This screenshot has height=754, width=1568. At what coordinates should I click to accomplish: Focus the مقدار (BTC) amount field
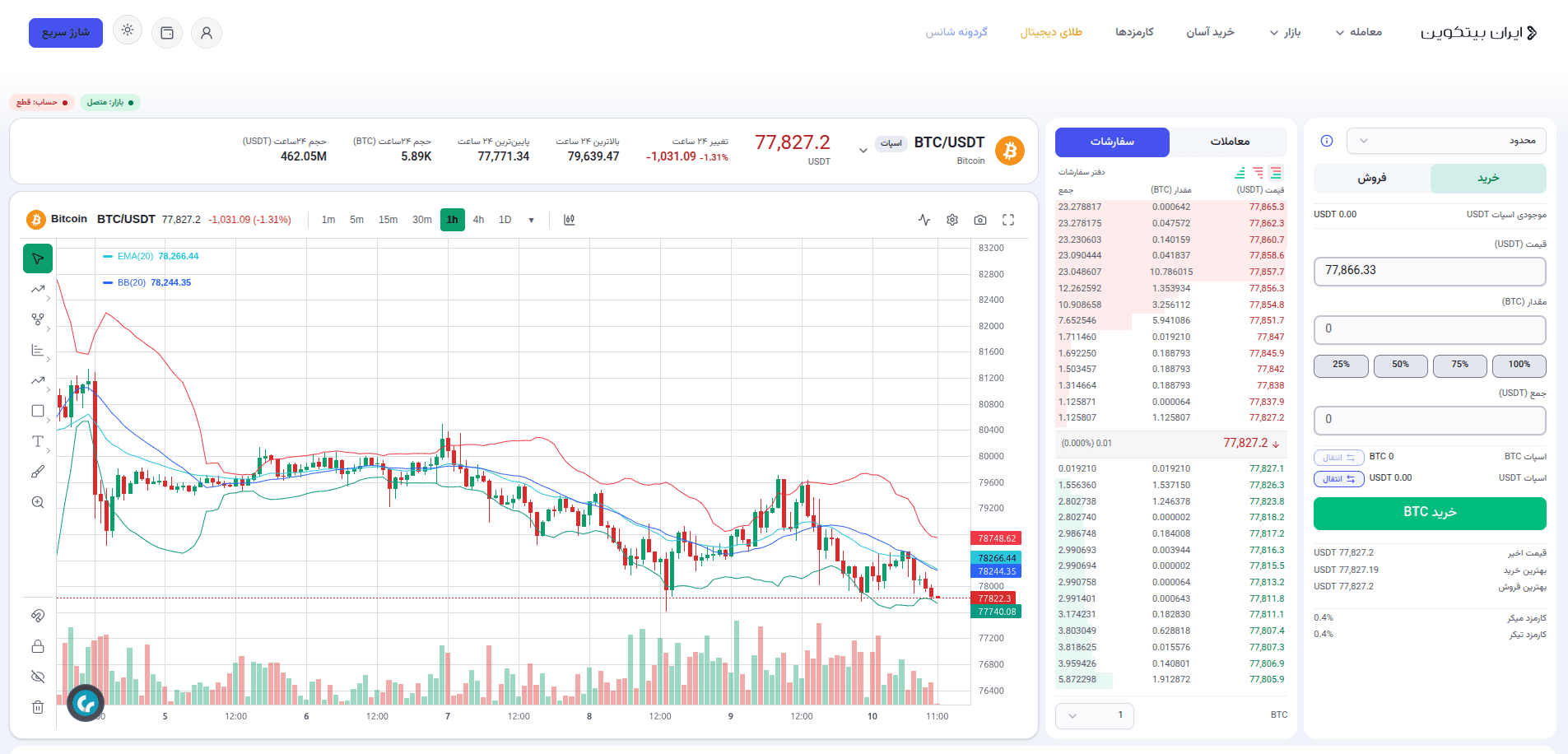click(1430, 329)
